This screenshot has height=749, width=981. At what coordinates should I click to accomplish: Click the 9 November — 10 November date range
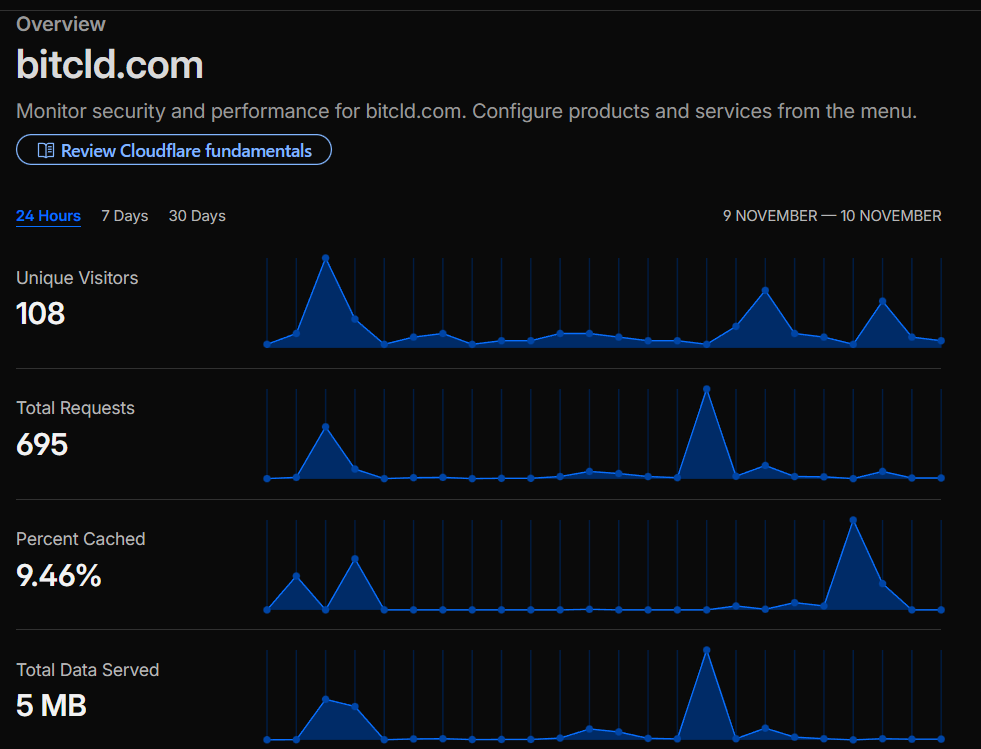coord(832,216)
